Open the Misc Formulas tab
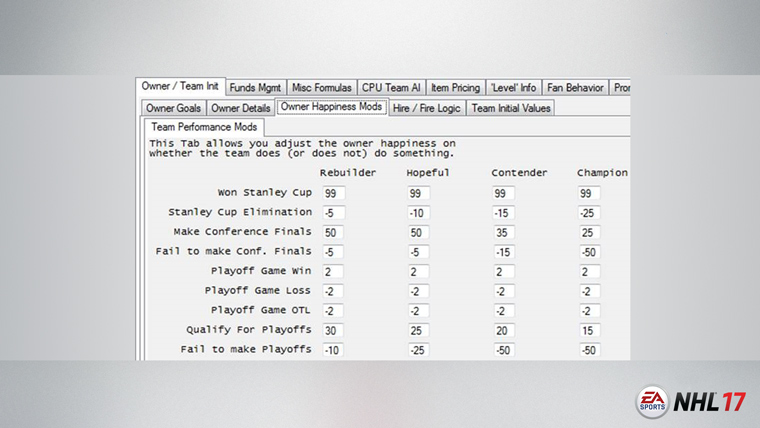 [x=322, y=87]
